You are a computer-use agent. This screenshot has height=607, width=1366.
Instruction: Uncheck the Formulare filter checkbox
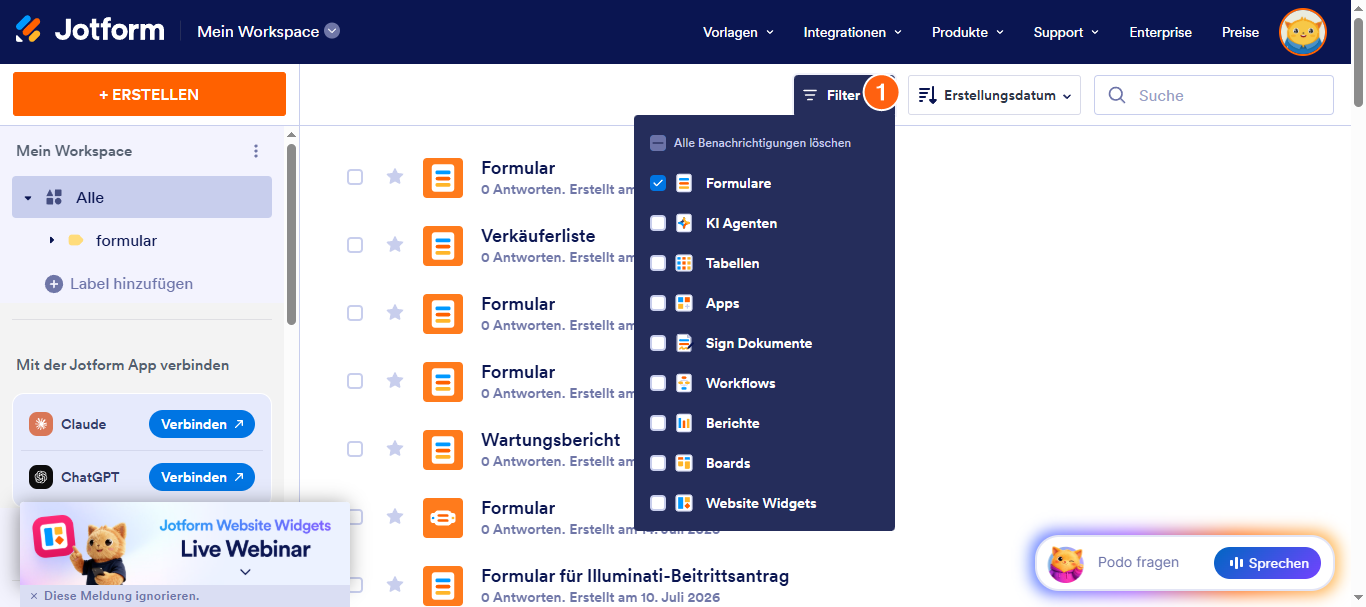(658, 183)
